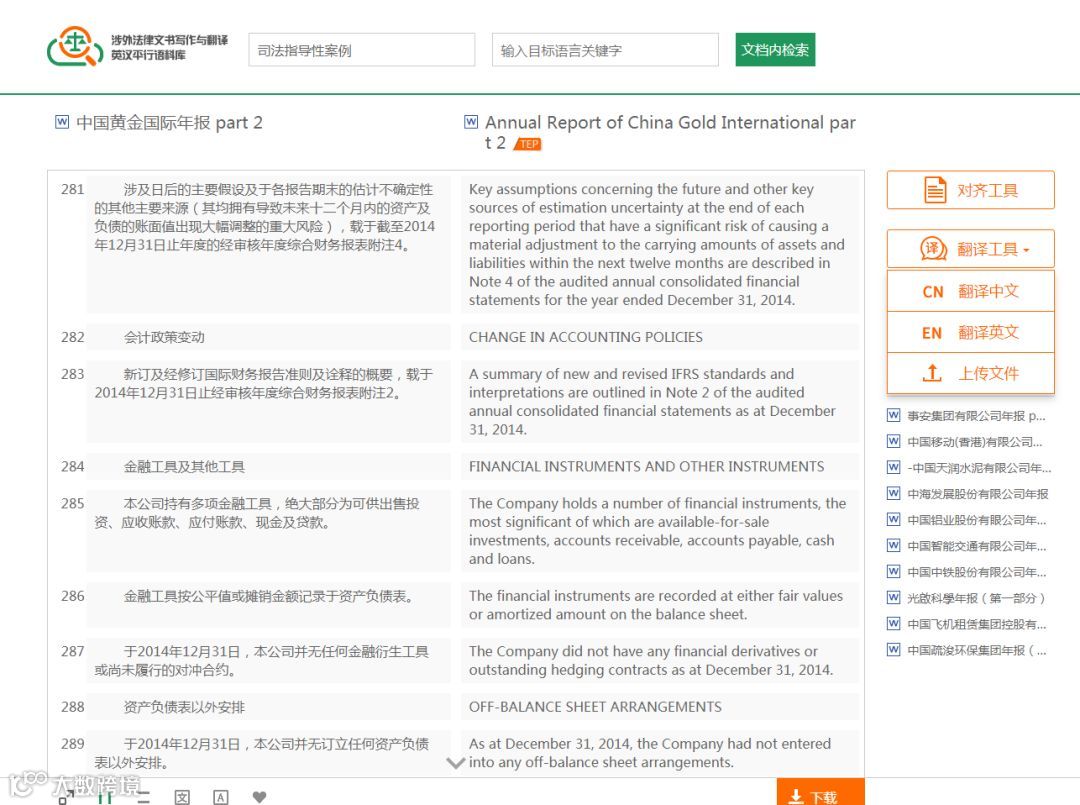Select 翻译英文 from the translation menu
This screenshot has height=805, width=1080.
pos(970,333)
